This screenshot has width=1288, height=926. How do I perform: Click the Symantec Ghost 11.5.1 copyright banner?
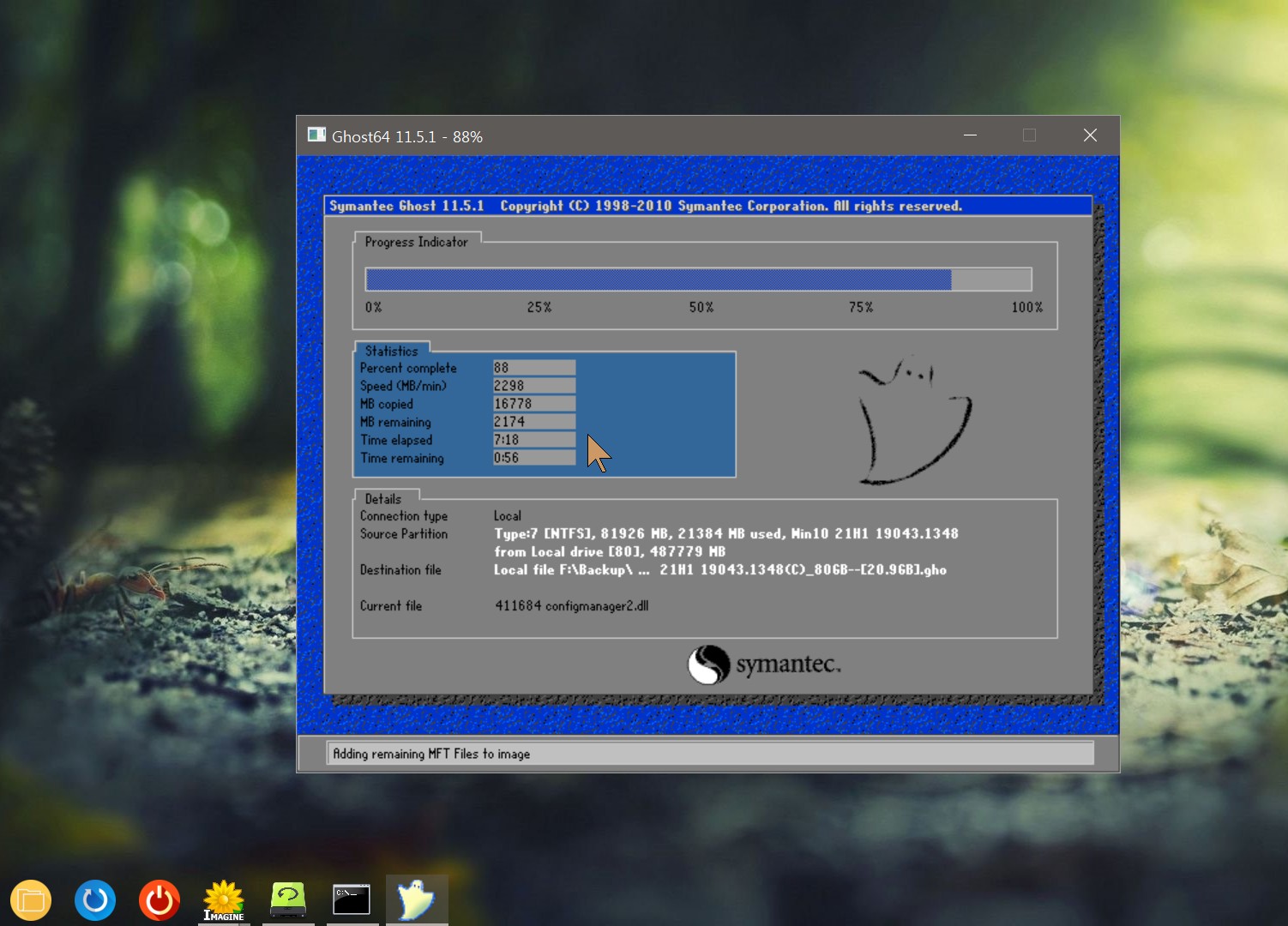pos(708,206)
